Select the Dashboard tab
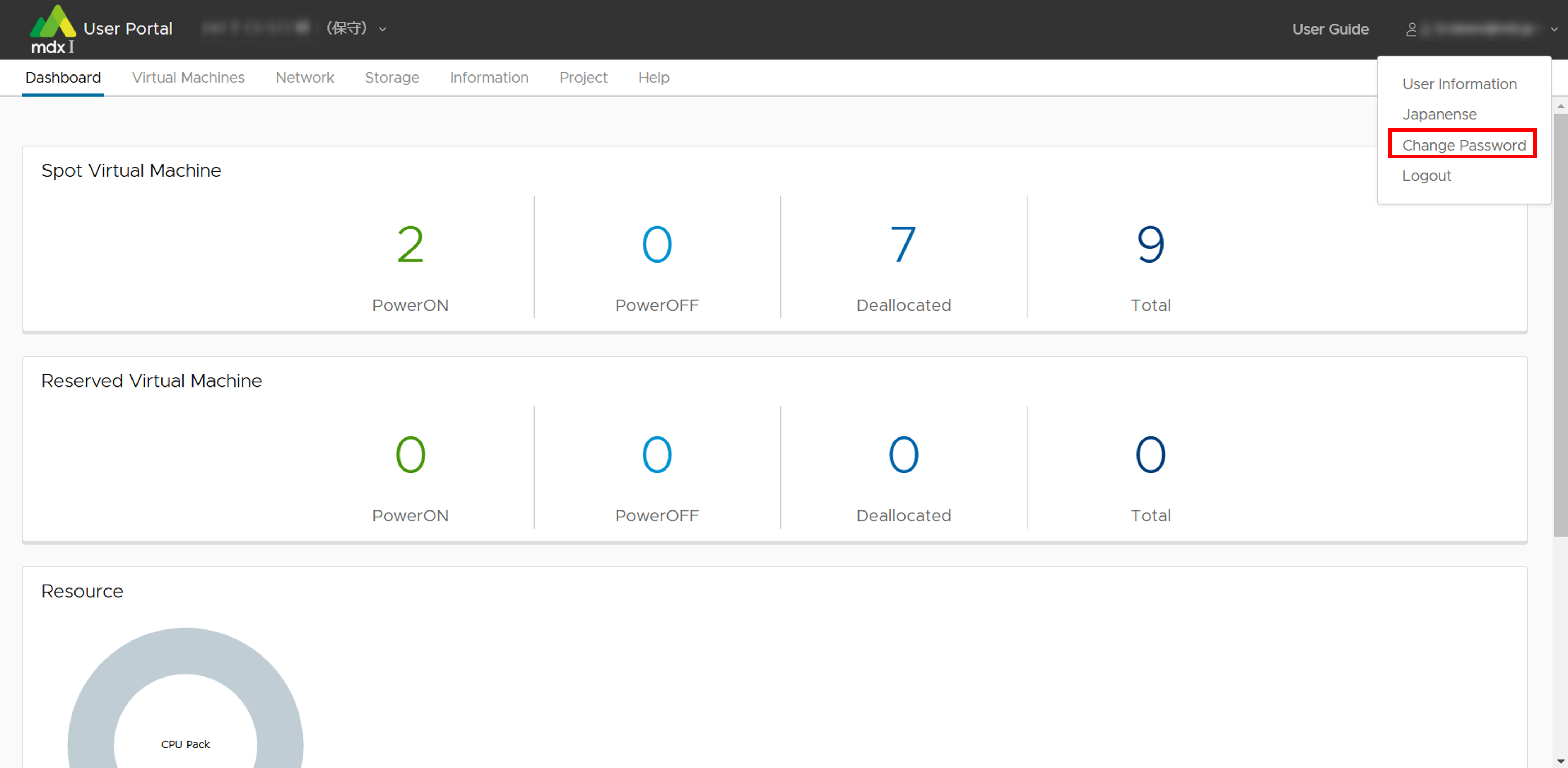Image resolution: width=1568 pixels, height=768 pixels. [63, 77]
